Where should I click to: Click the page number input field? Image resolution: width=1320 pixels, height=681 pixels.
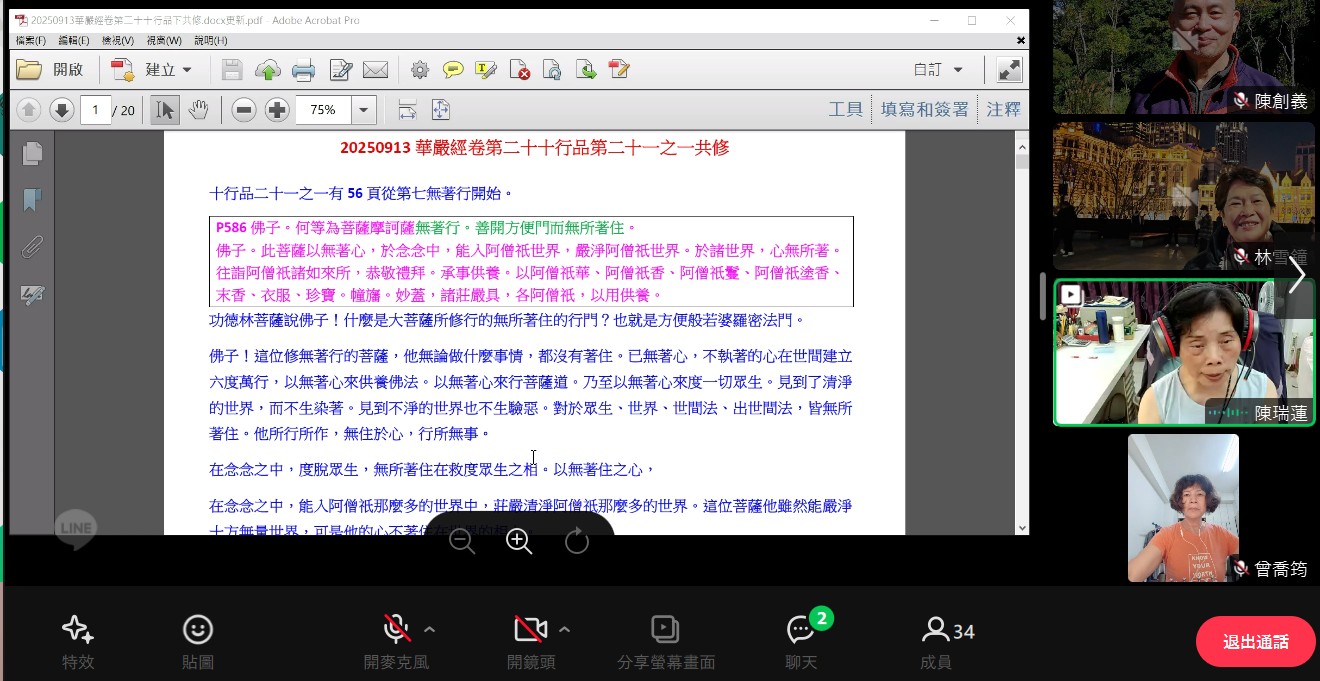pos(95,110)
